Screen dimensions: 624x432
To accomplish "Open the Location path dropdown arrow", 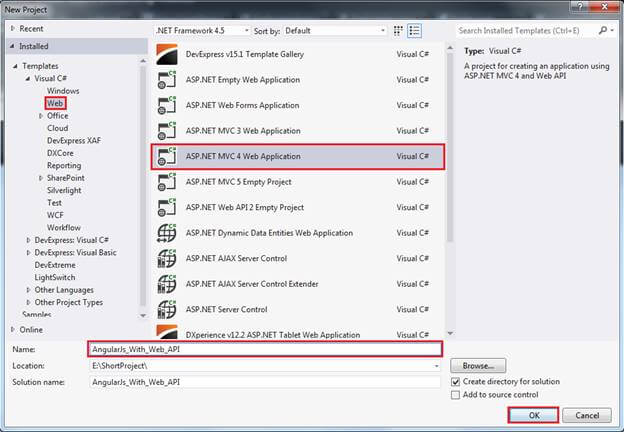I will [x=437, y=366].
